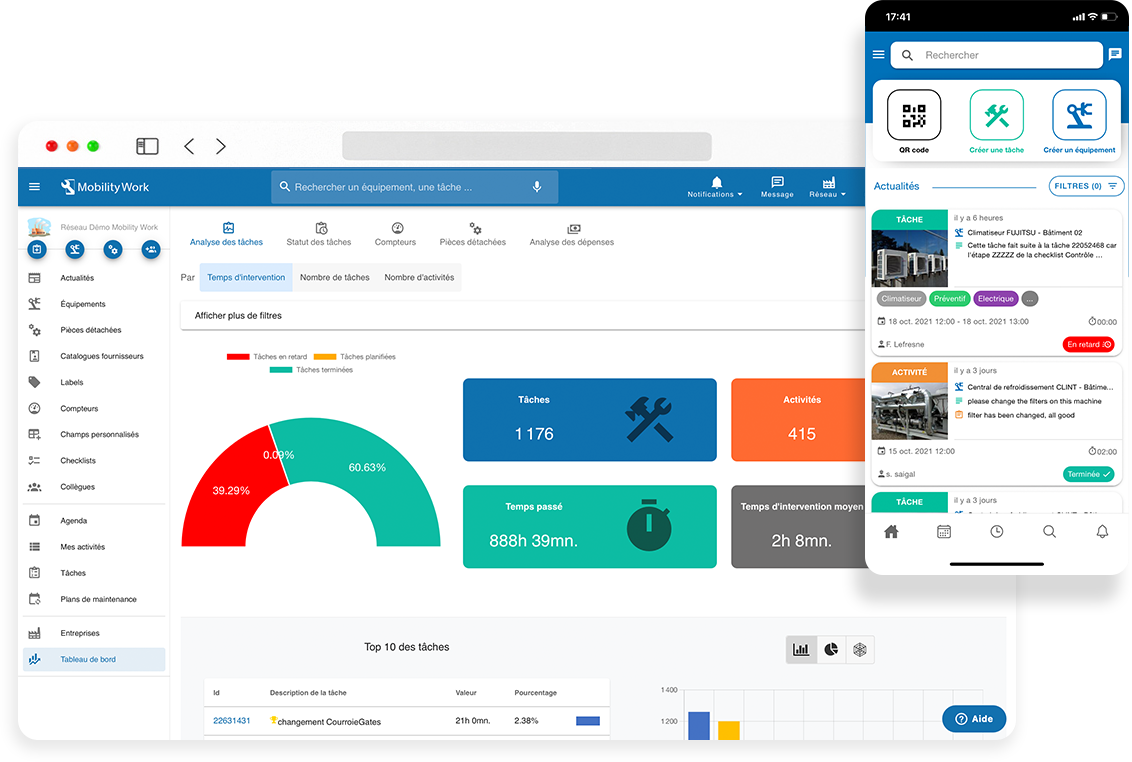Click the Champs personnalisés sidebar icon

pyautogui.click(x=34, y=434)
